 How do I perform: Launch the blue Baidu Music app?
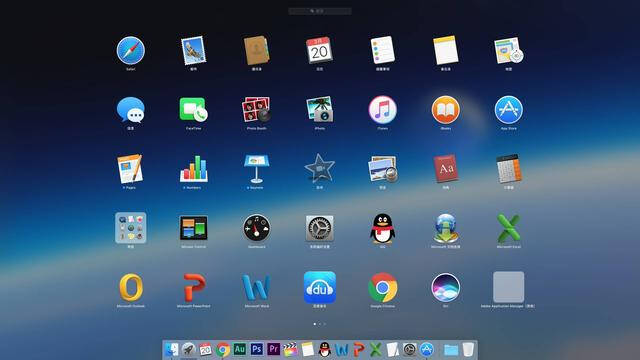tap(320, 287)
